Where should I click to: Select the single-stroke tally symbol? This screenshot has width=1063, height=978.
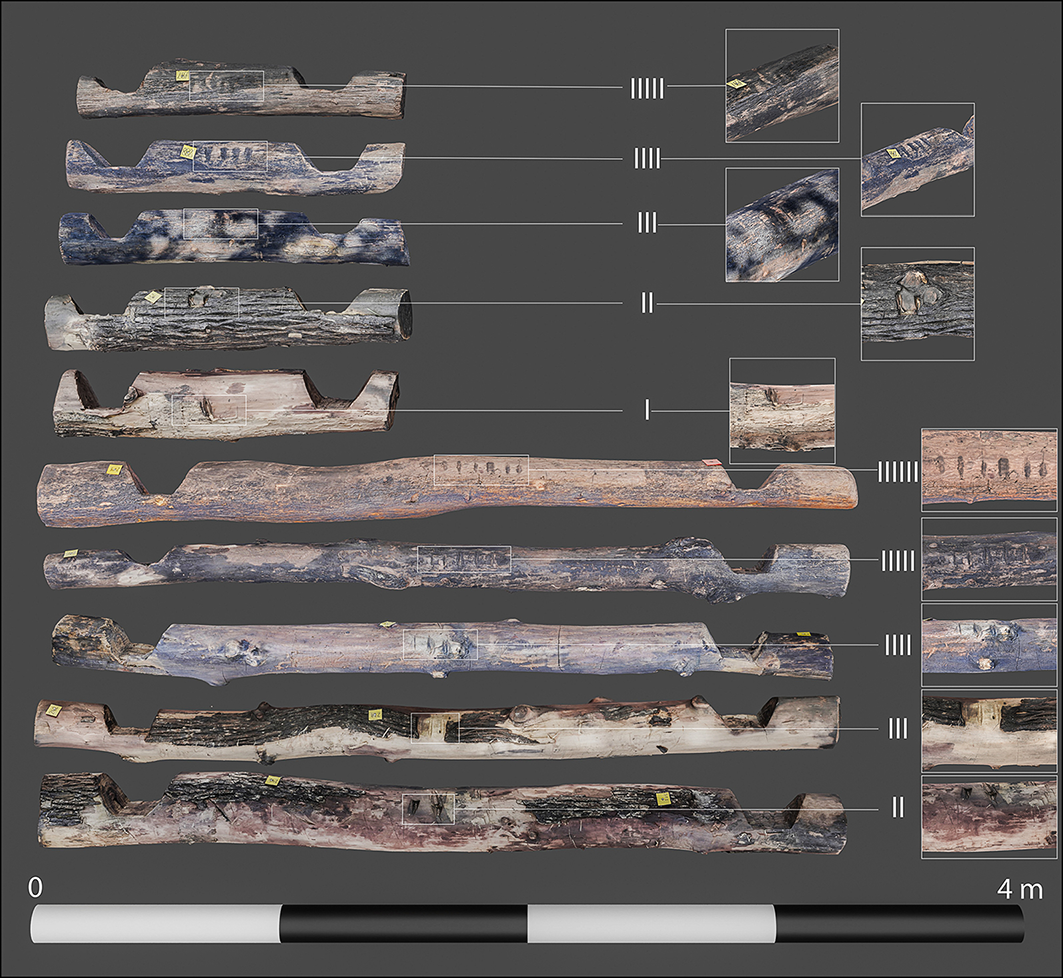pos(647,410)
